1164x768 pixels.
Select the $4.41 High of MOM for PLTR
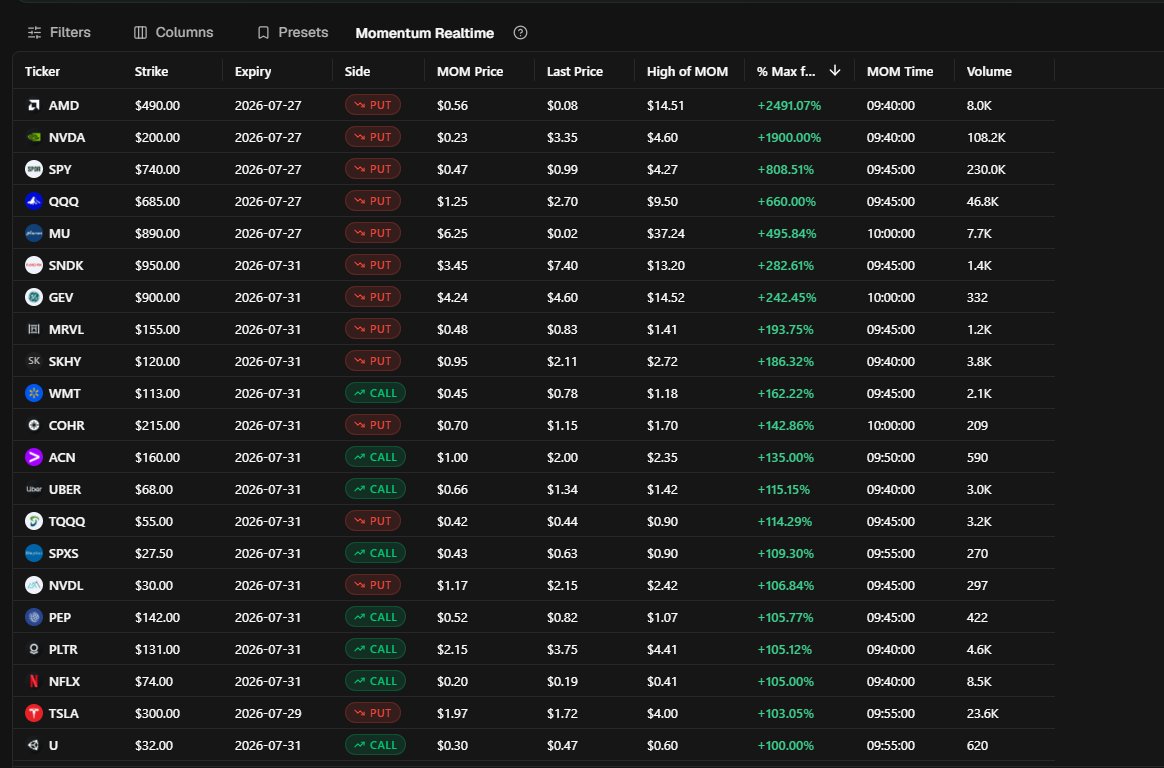pos(662,649)
